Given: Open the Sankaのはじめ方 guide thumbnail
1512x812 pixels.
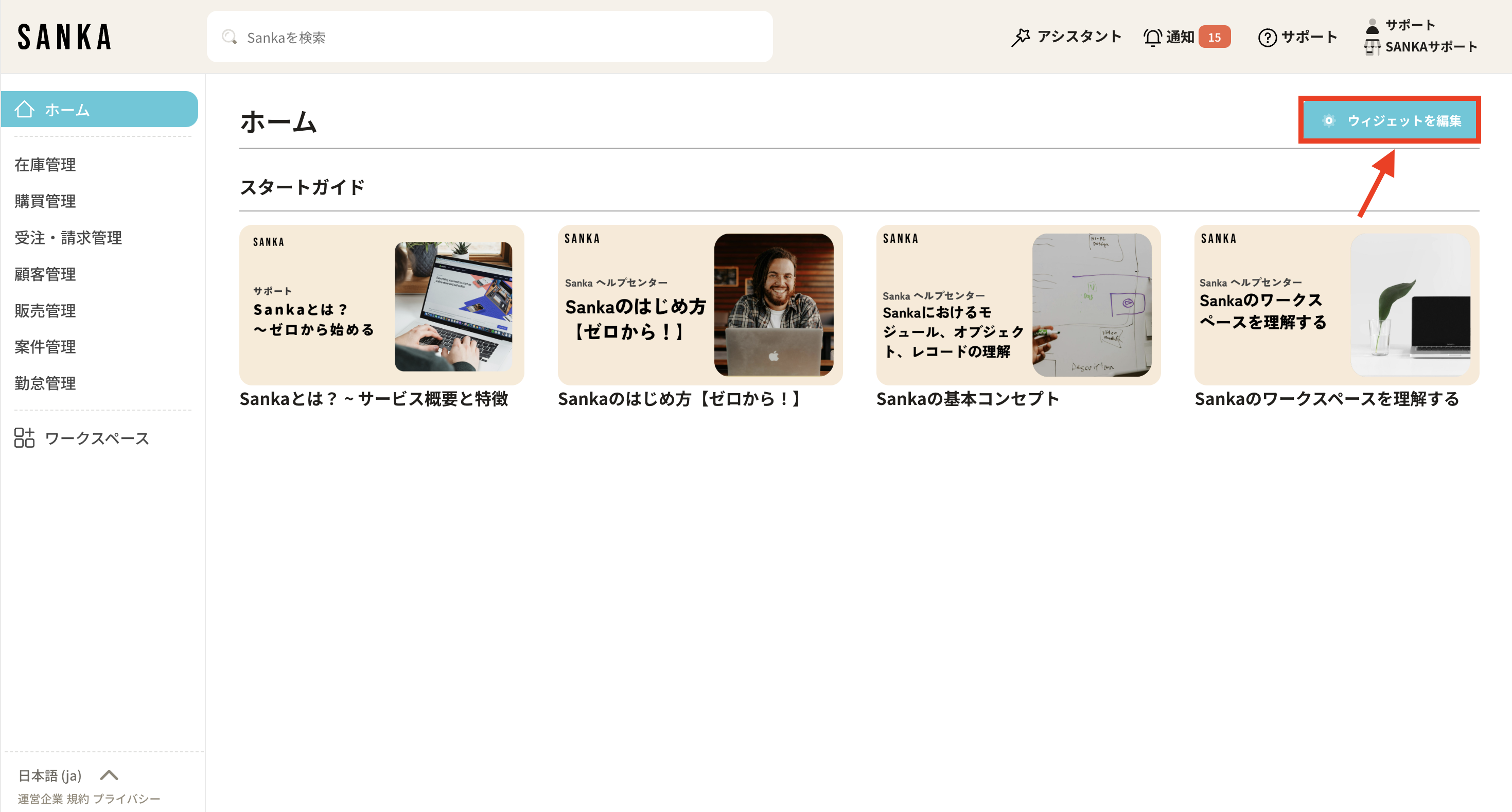Looking at the screenshot, I should click(x=700, y=305).
